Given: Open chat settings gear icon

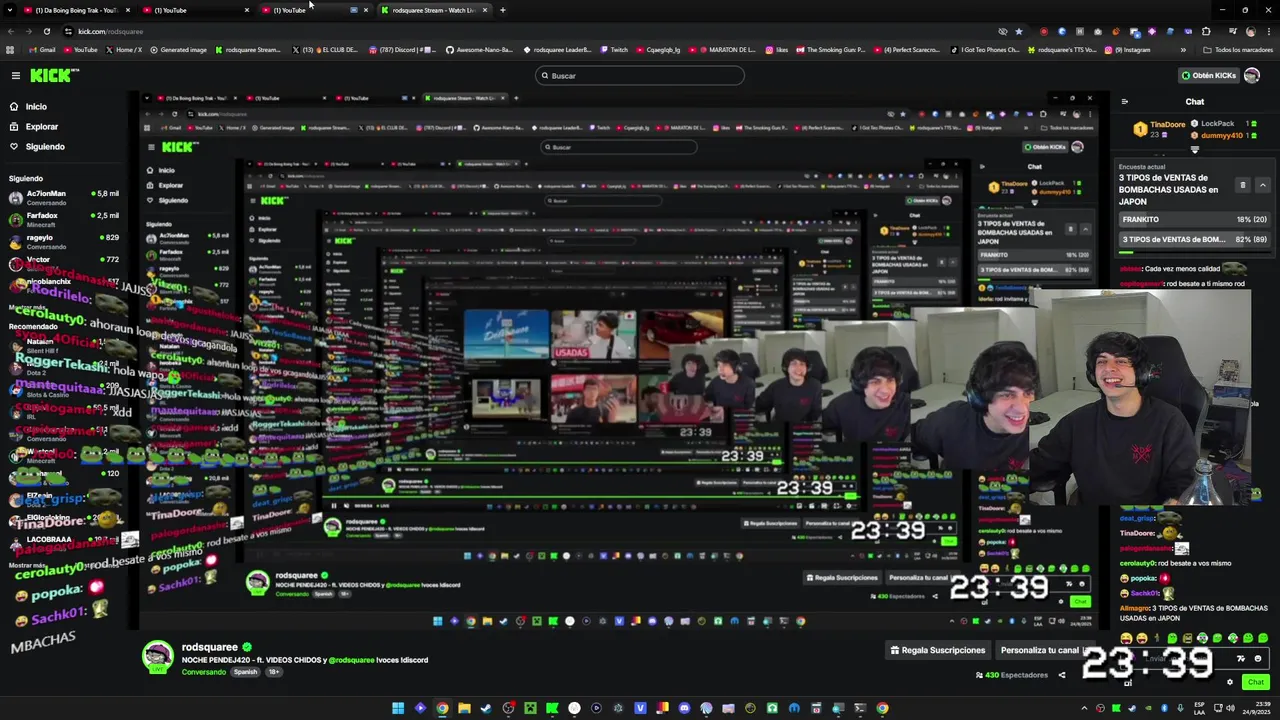Looking at the screenshot, I should [1230, 682].
